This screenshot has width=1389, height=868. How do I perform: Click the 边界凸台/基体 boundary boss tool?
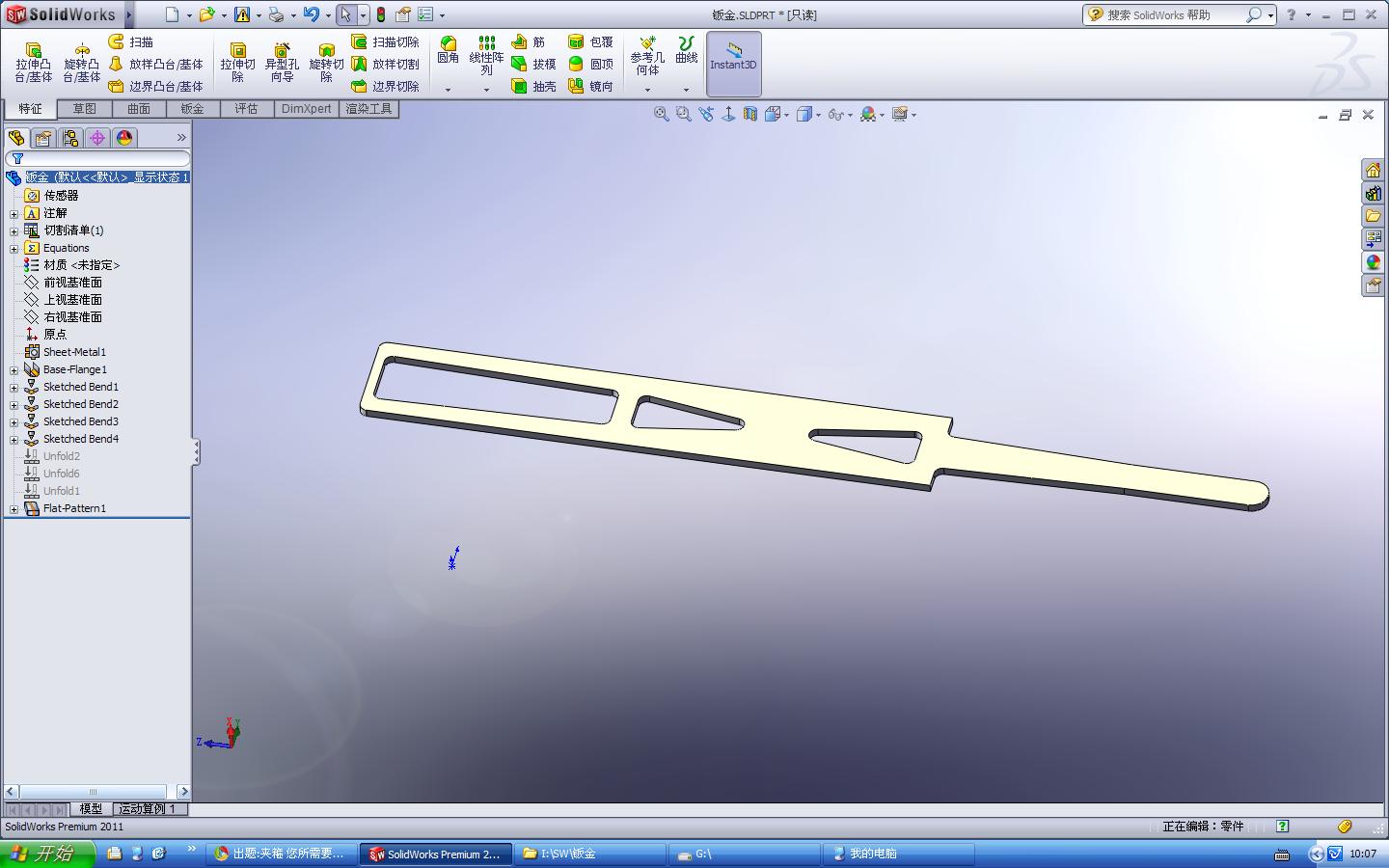pos(156,86)
